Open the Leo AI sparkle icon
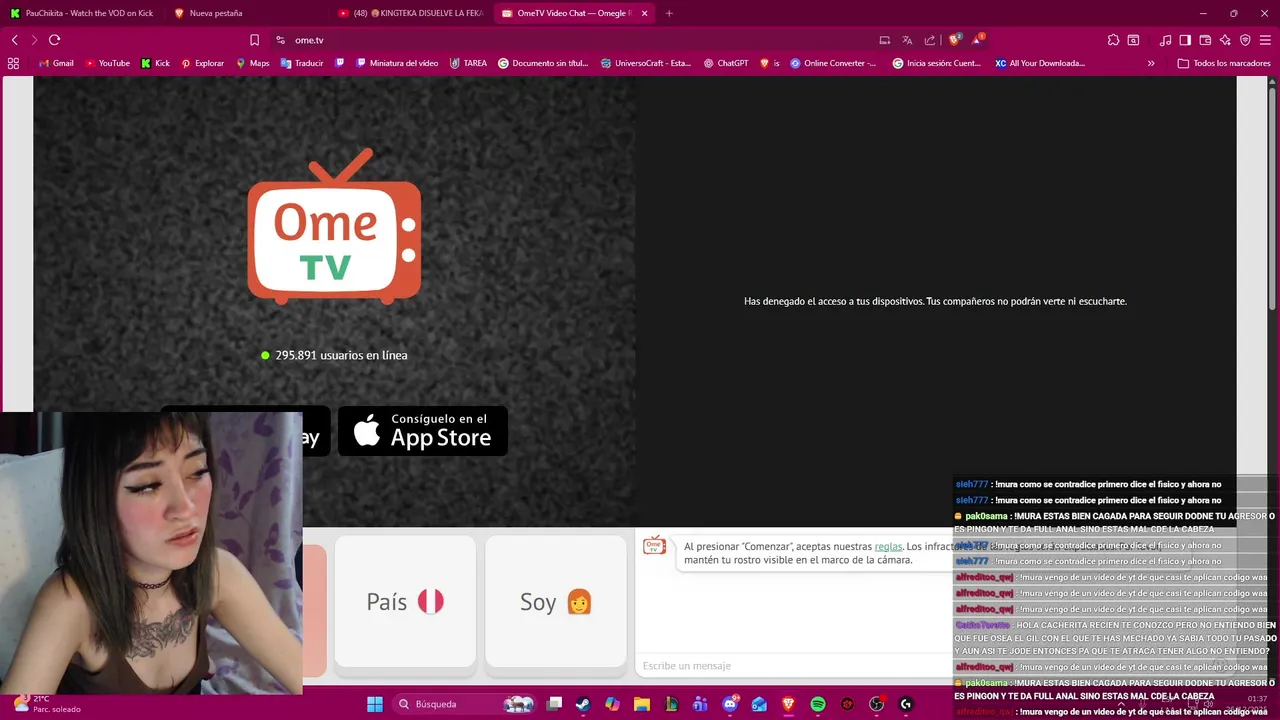1280x720 pixels. (x=1225, y=40)
